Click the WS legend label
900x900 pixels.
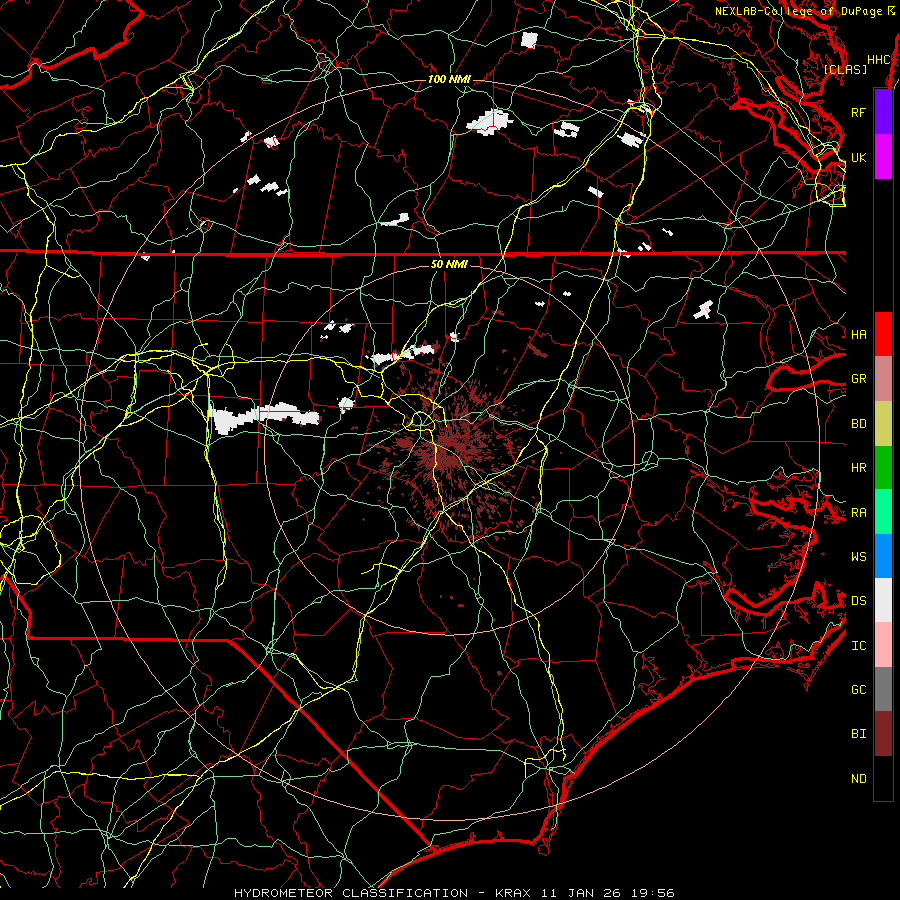tap(858, 557)
